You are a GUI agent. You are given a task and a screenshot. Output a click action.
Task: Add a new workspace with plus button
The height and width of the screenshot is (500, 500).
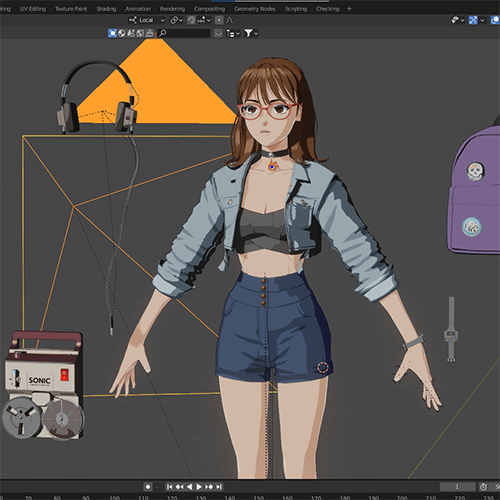pos(349,9)
